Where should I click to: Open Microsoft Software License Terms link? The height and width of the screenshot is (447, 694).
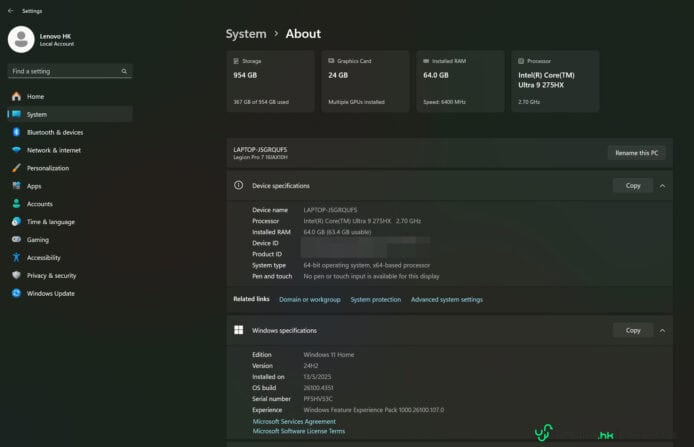point(299,431)
